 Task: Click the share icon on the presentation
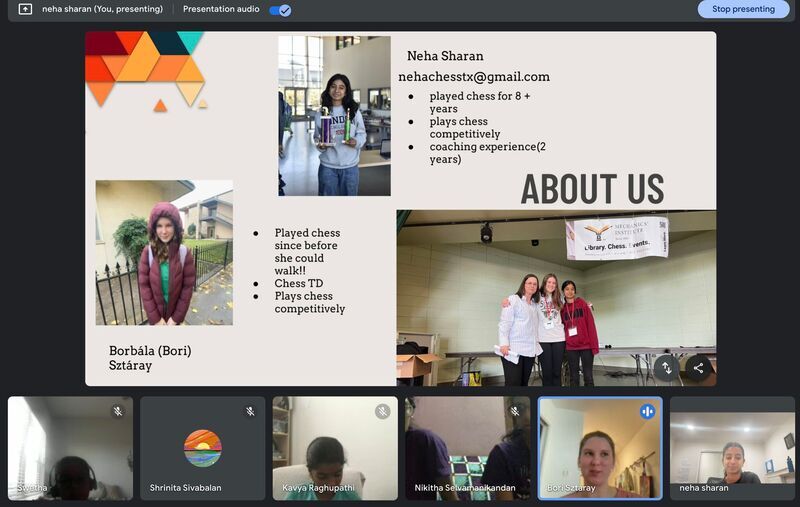[x=698, y=367]
